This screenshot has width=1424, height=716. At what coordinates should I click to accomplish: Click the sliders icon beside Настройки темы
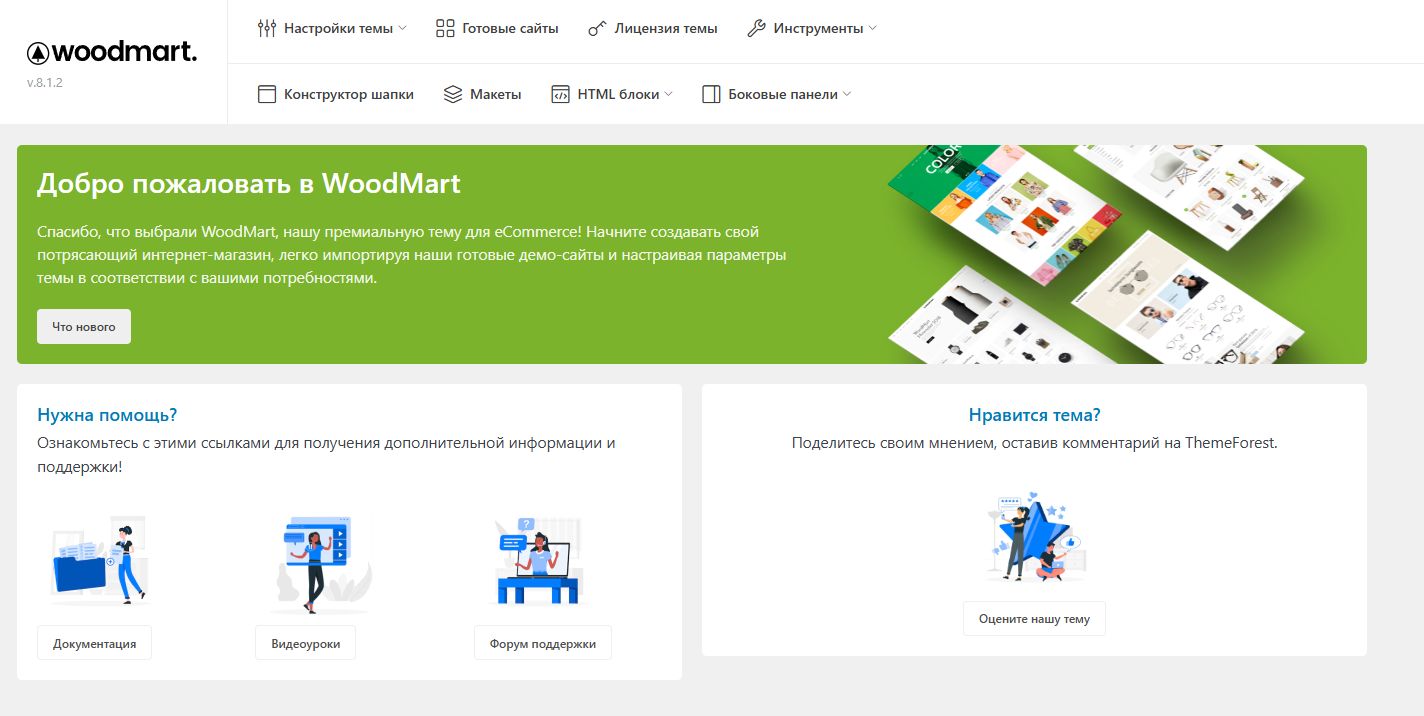[x=266, y=28]
